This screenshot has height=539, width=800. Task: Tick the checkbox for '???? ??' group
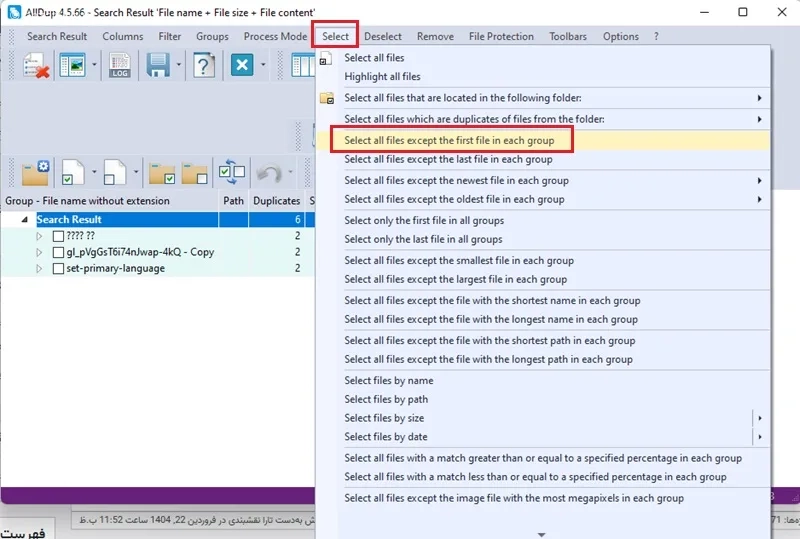pos(59,236)
